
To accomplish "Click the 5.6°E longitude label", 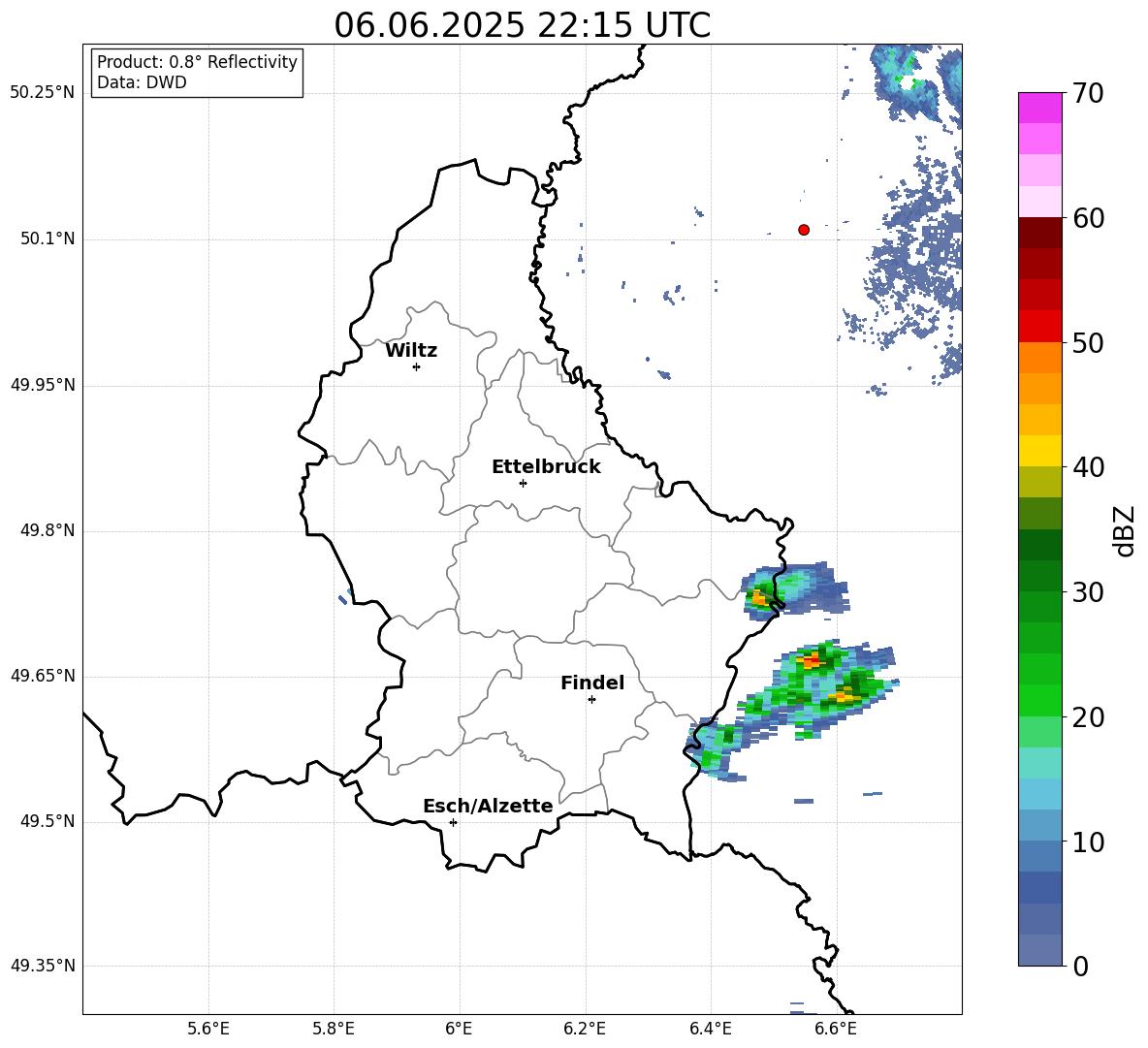I will point(208,1029).
